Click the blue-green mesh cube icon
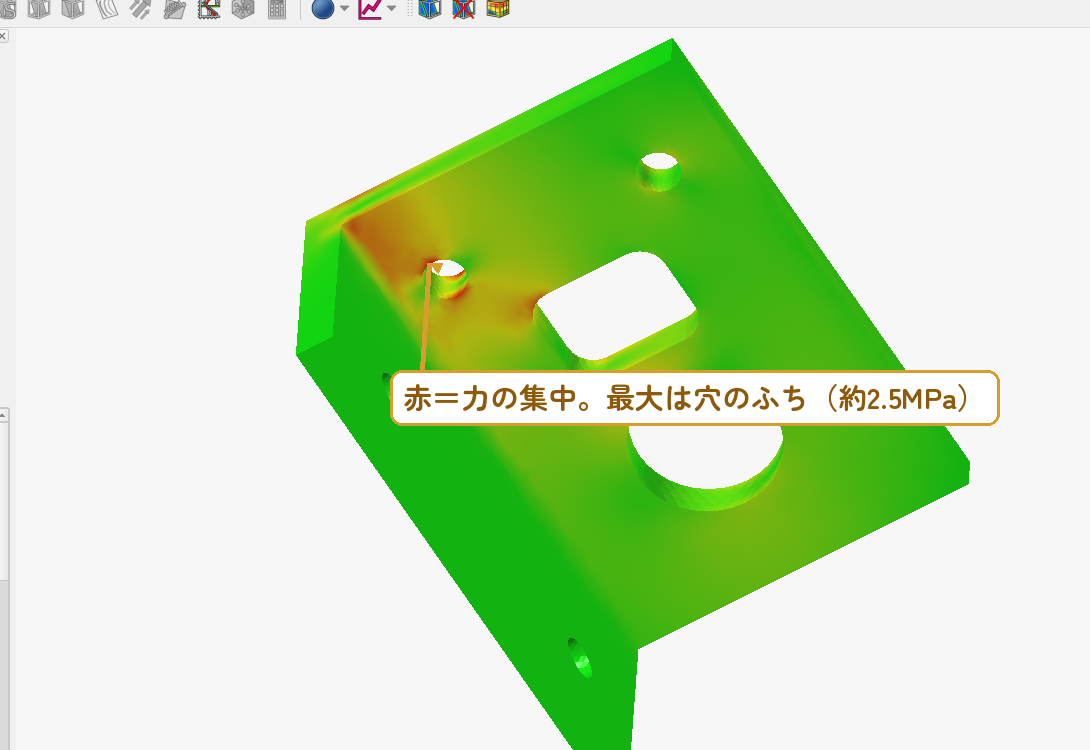Screen dimensions: 1090x750 pos(430,8)
